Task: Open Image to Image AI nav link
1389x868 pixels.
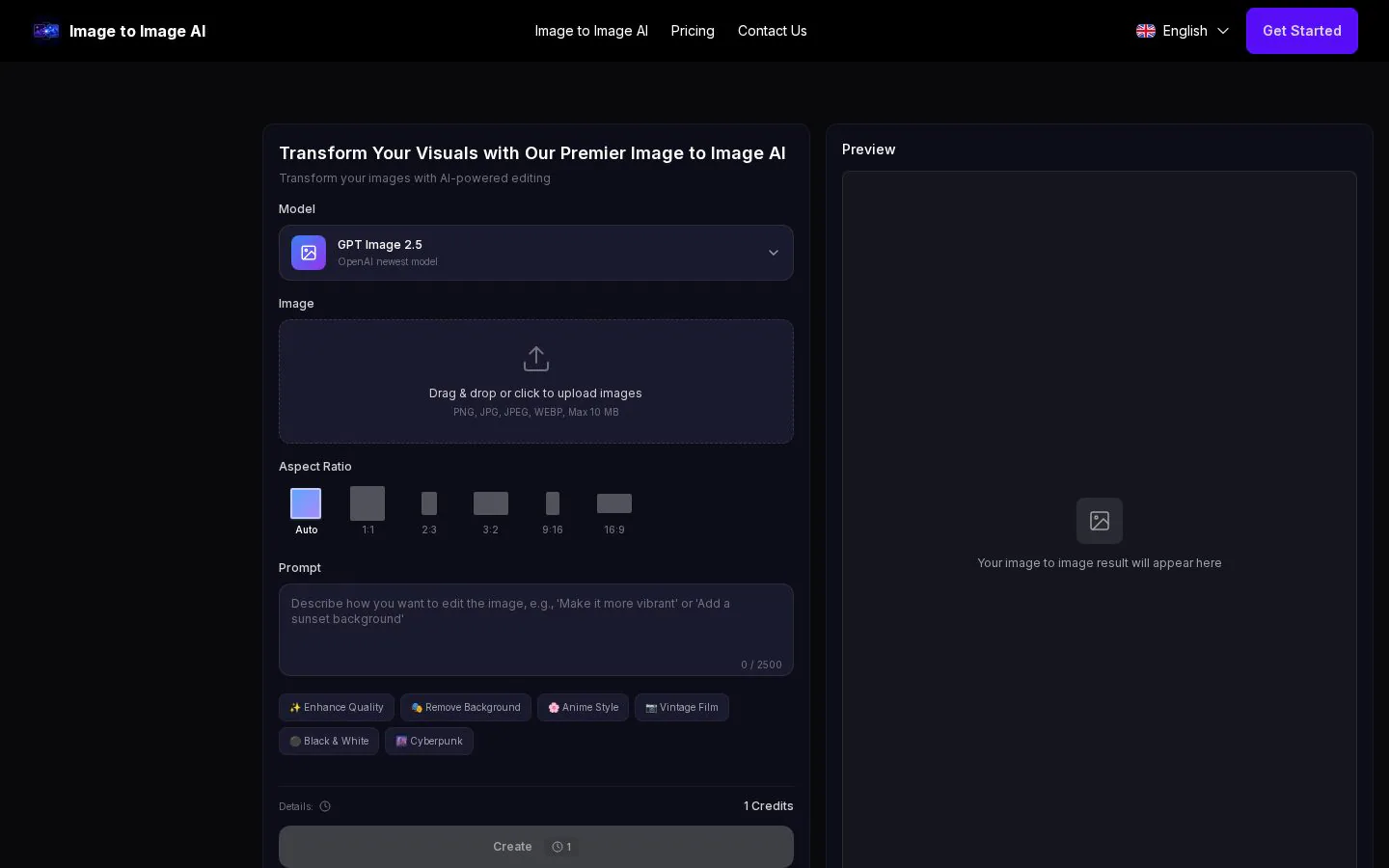Action: click(591, 31)
